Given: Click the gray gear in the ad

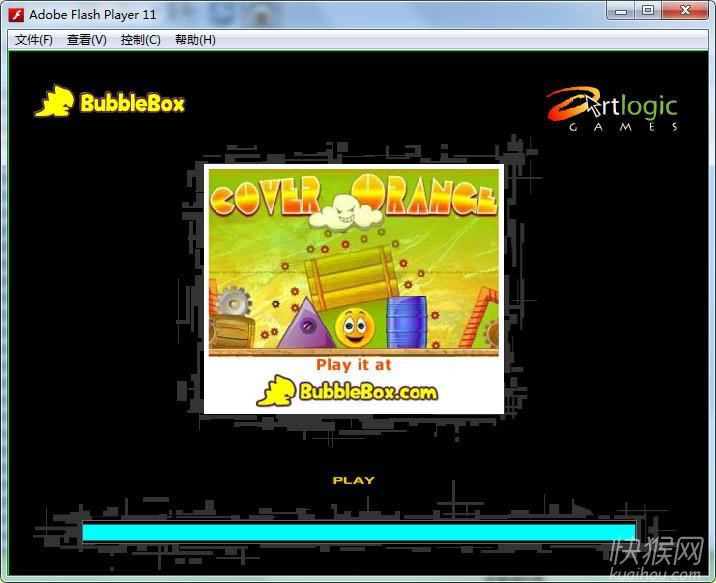Looking at the screenshot, I should [234, 301].
